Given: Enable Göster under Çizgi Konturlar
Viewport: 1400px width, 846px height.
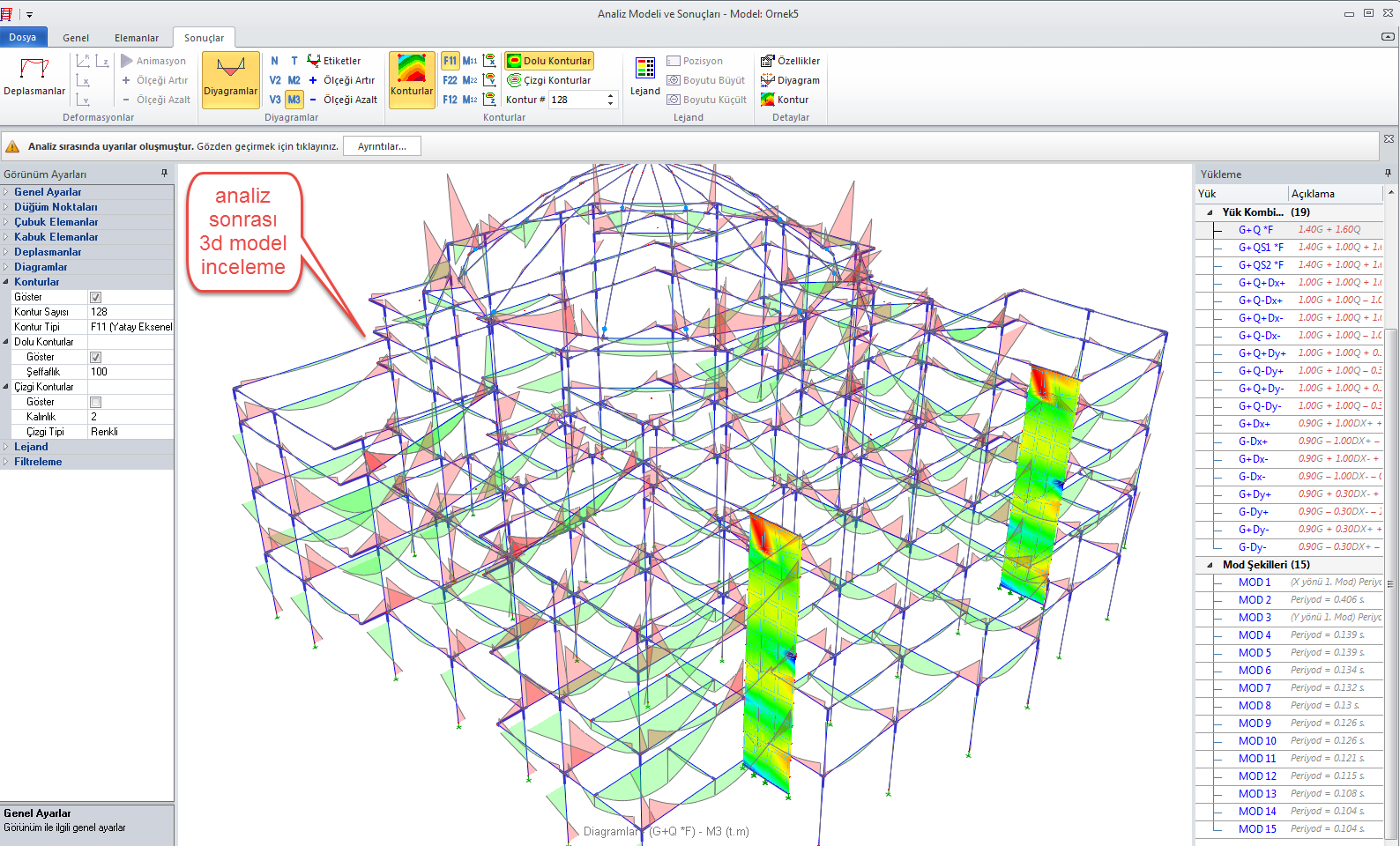Looking at the screenshot, I should point(95,402).
